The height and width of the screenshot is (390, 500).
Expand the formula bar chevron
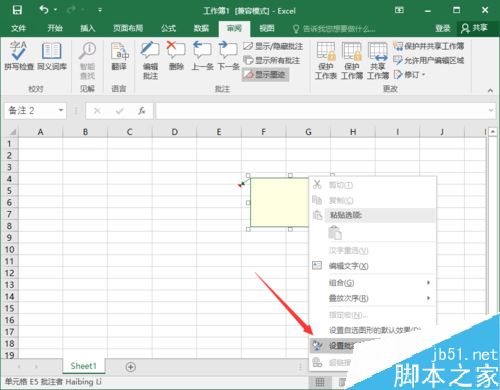(x=491, y=110)
